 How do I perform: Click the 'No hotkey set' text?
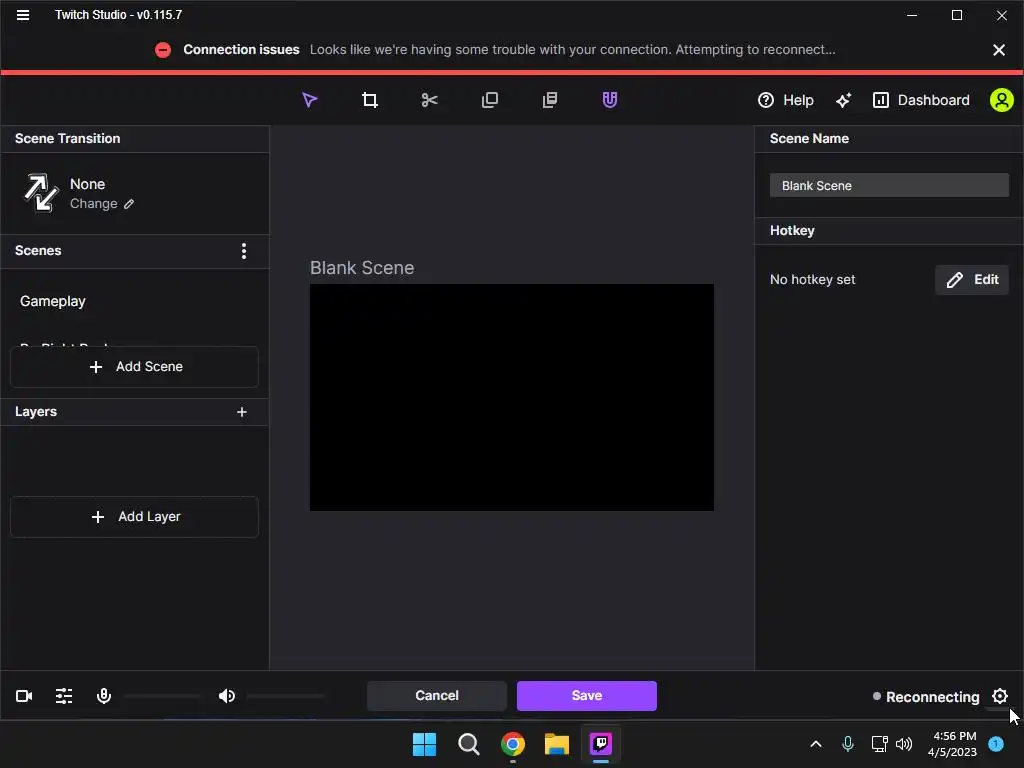click(812, 280)
